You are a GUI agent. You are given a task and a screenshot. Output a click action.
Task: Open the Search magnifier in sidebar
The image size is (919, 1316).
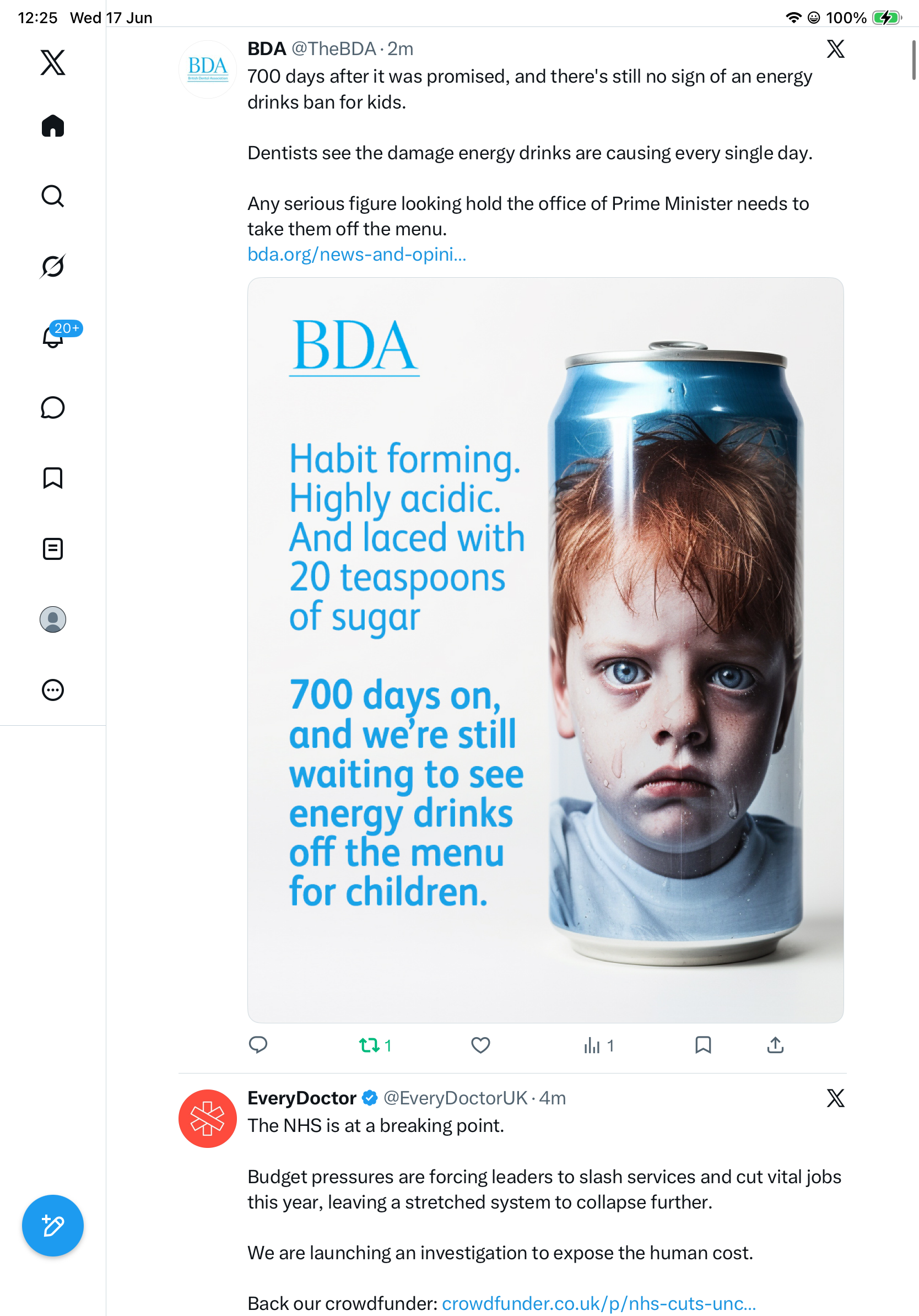[x=53, y=196]
